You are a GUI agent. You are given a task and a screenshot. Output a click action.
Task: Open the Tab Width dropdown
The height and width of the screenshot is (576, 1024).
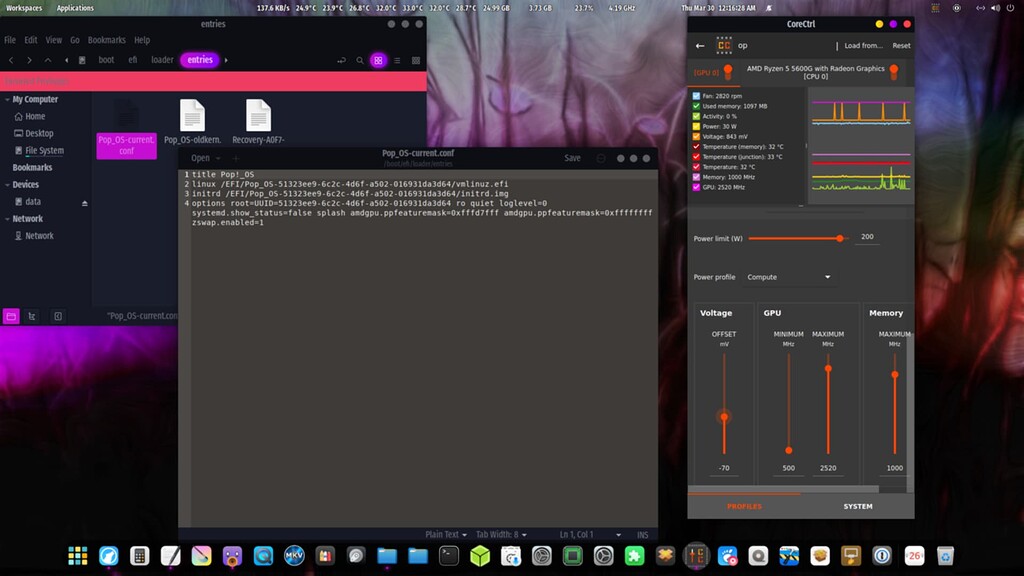[501, 534]
